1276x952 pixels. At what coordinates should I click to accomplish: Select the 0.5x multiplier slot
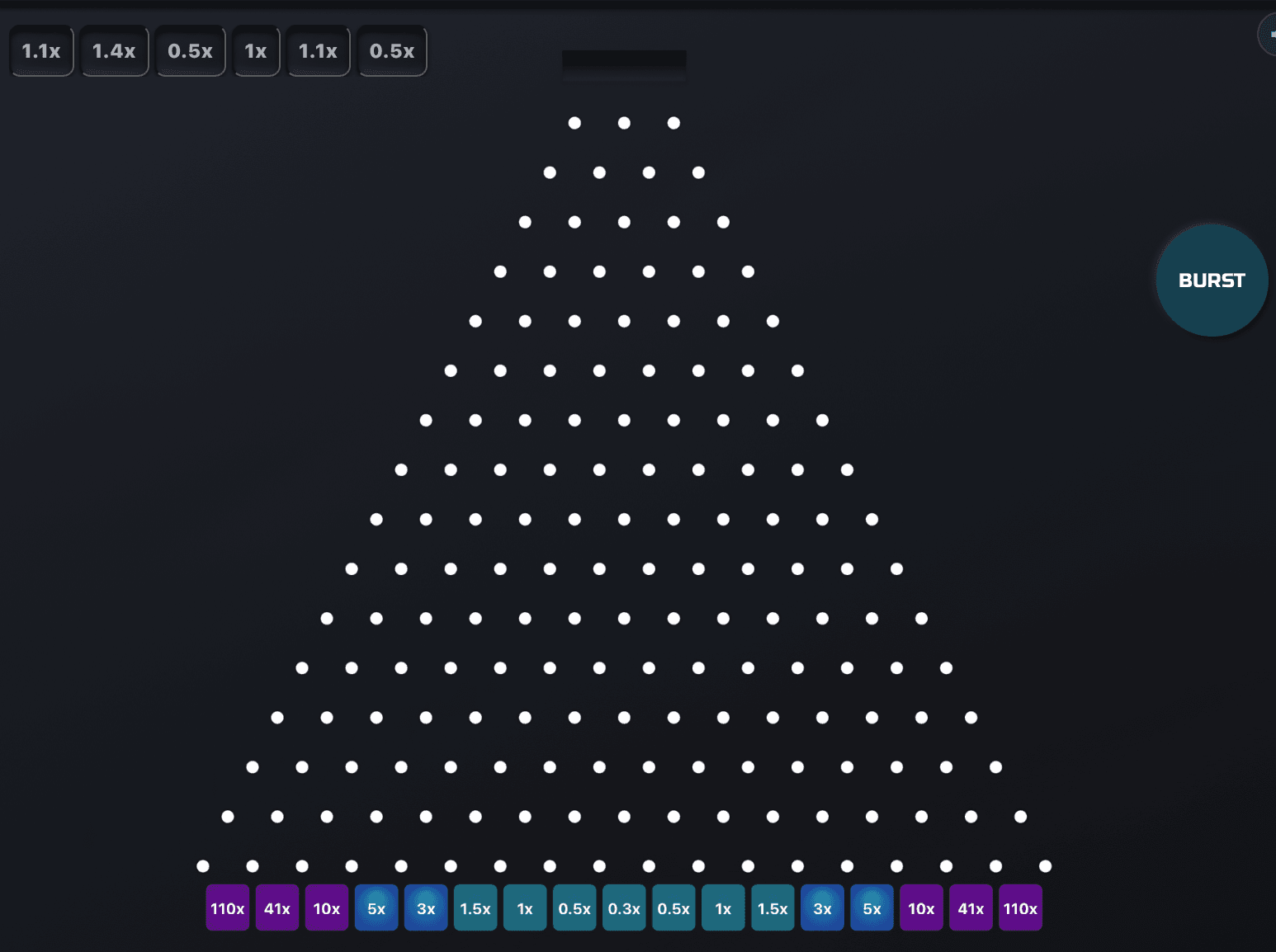pyautogui.click(x=574, y=907)
